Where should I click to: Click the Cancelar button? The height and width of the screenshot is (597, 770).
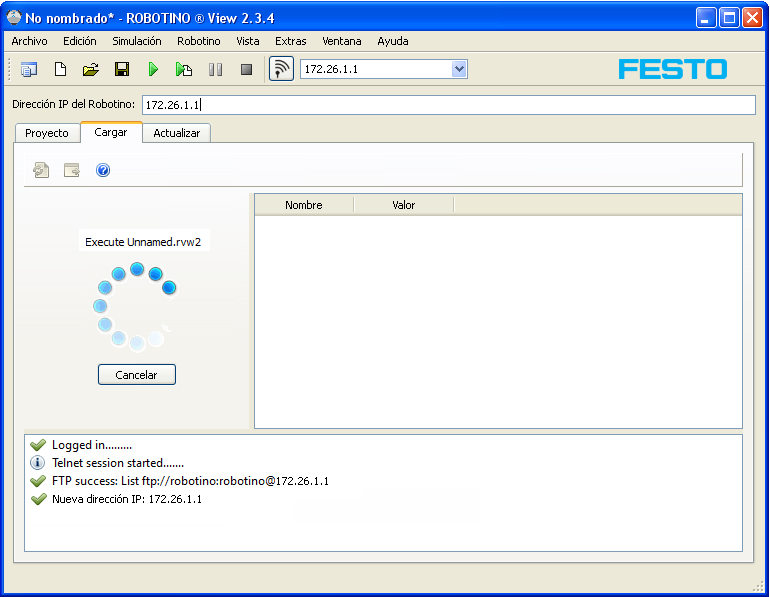(137, 375)
